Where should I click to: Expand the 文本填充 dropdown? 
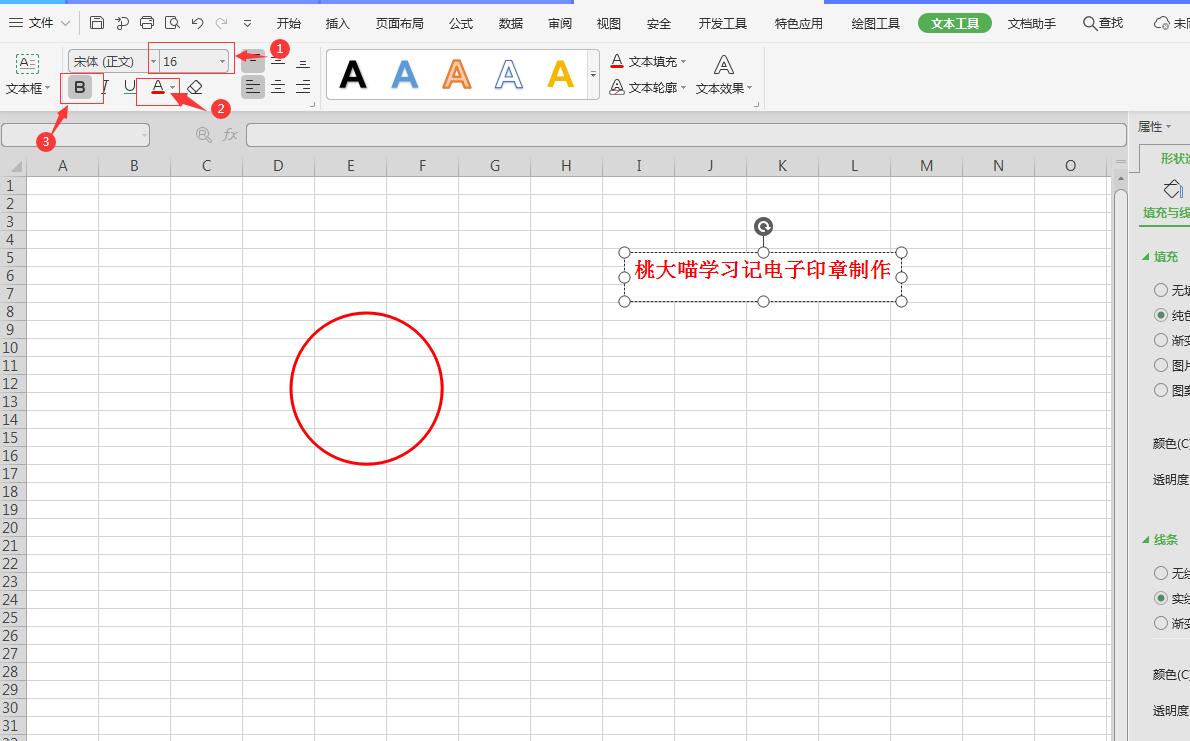pyautogui.click(x=684, y=62)
